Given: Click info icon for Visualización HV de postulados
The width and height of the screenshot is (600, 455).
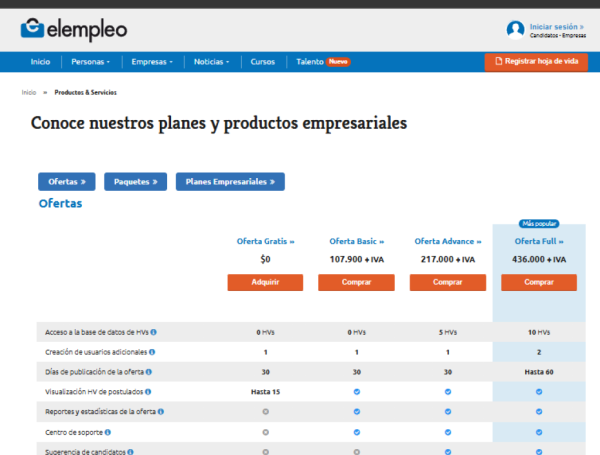Looking at the screenshot, I should click(x=148, y=391).
